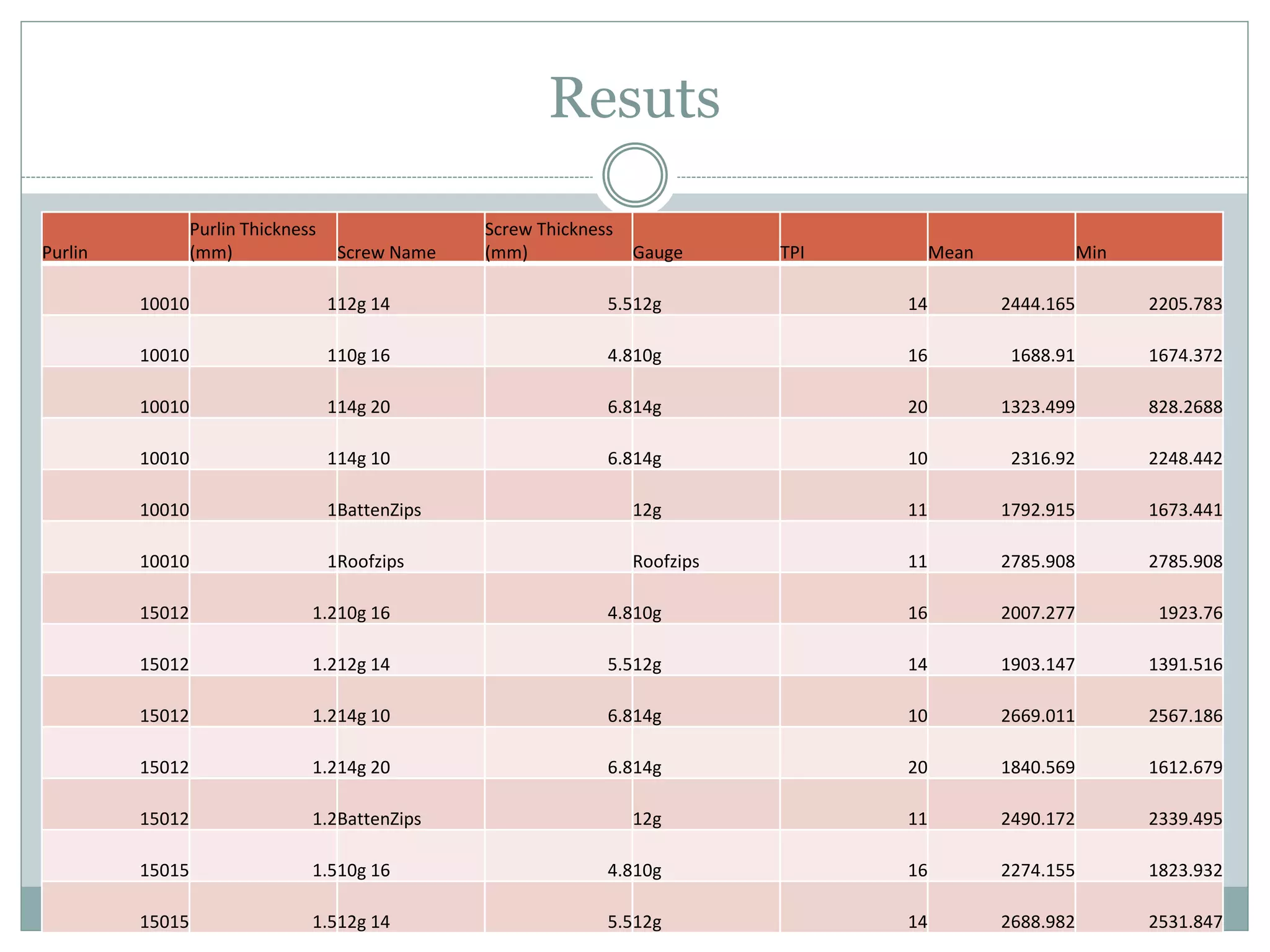Select the Gauge column header

[706, 237]
